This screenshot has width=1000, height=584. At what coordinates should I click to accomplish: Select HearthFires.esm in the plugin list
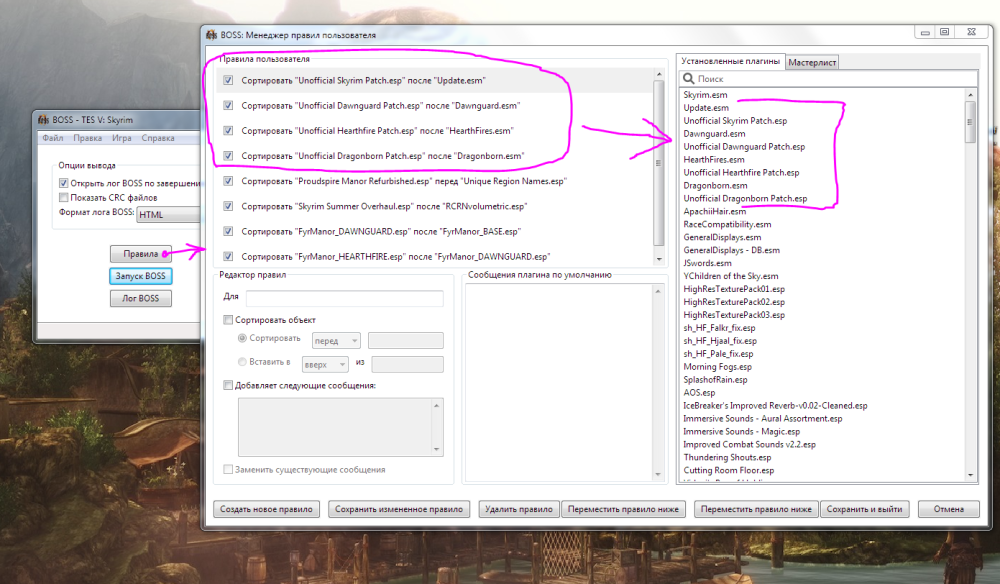(714, 159)
